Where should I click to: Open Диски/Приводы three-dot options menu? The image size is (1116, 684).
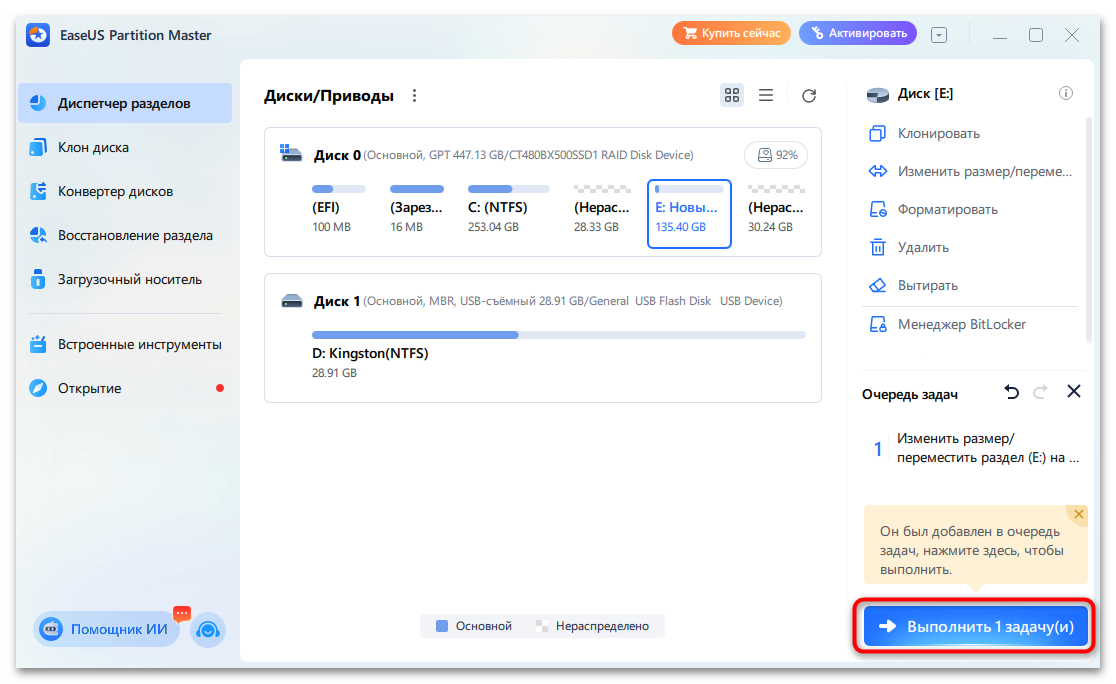click(414, 95)
